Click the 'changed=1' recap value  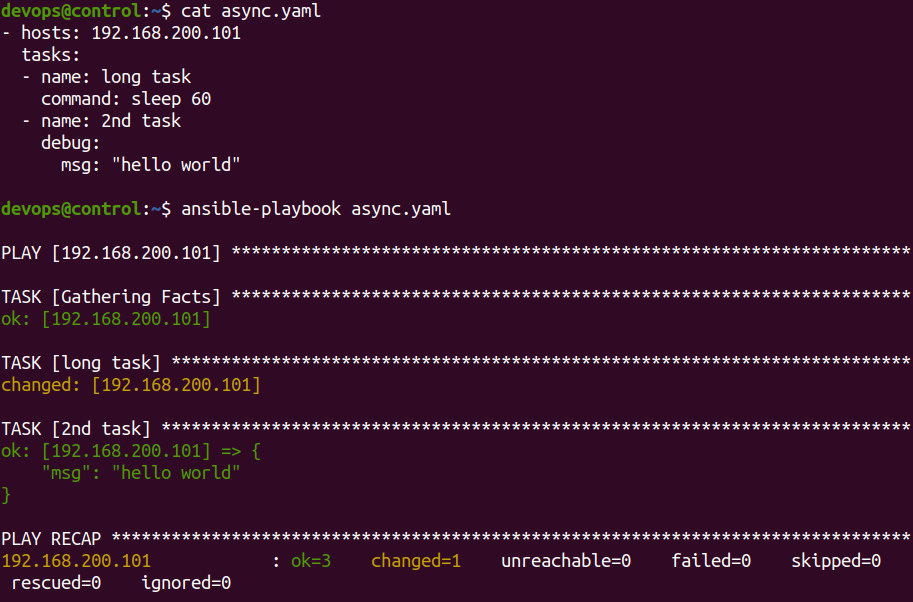click(x=416, y=561)
